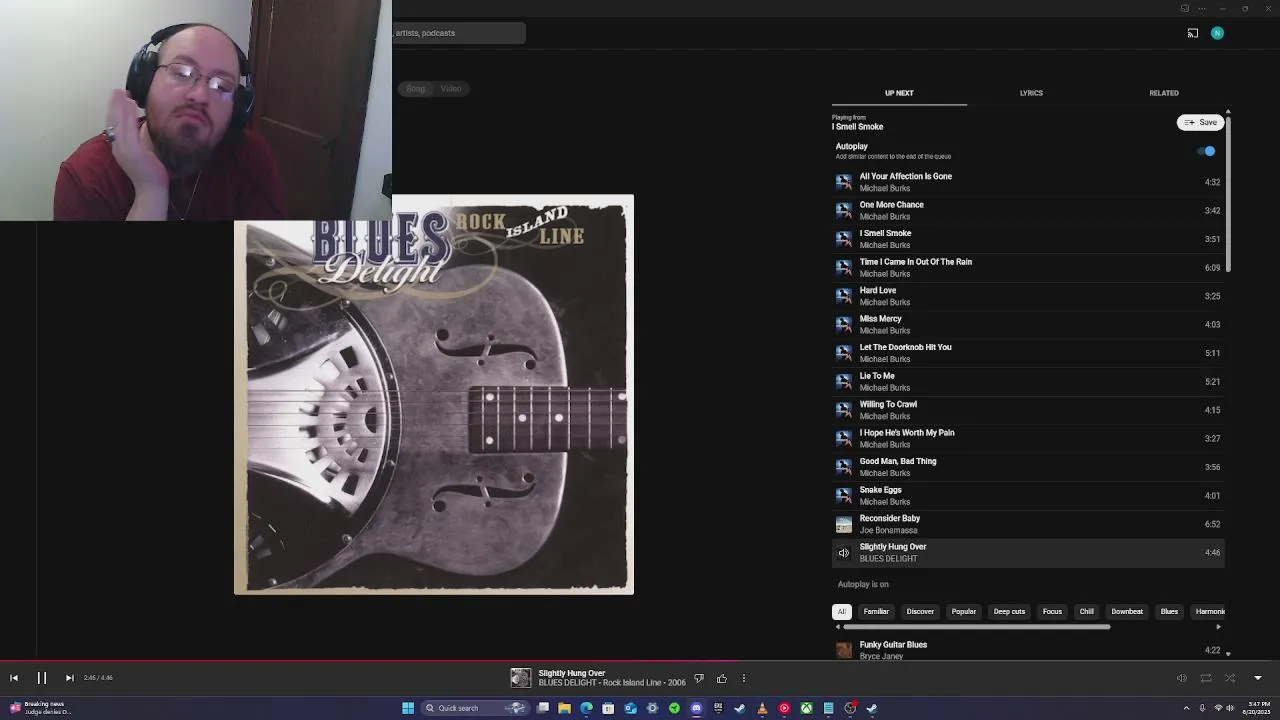The width and height of the screenshot is (1280, 720).
Task: Play Time I Came In Out Of The Rain
Action: pos(1028,267)
